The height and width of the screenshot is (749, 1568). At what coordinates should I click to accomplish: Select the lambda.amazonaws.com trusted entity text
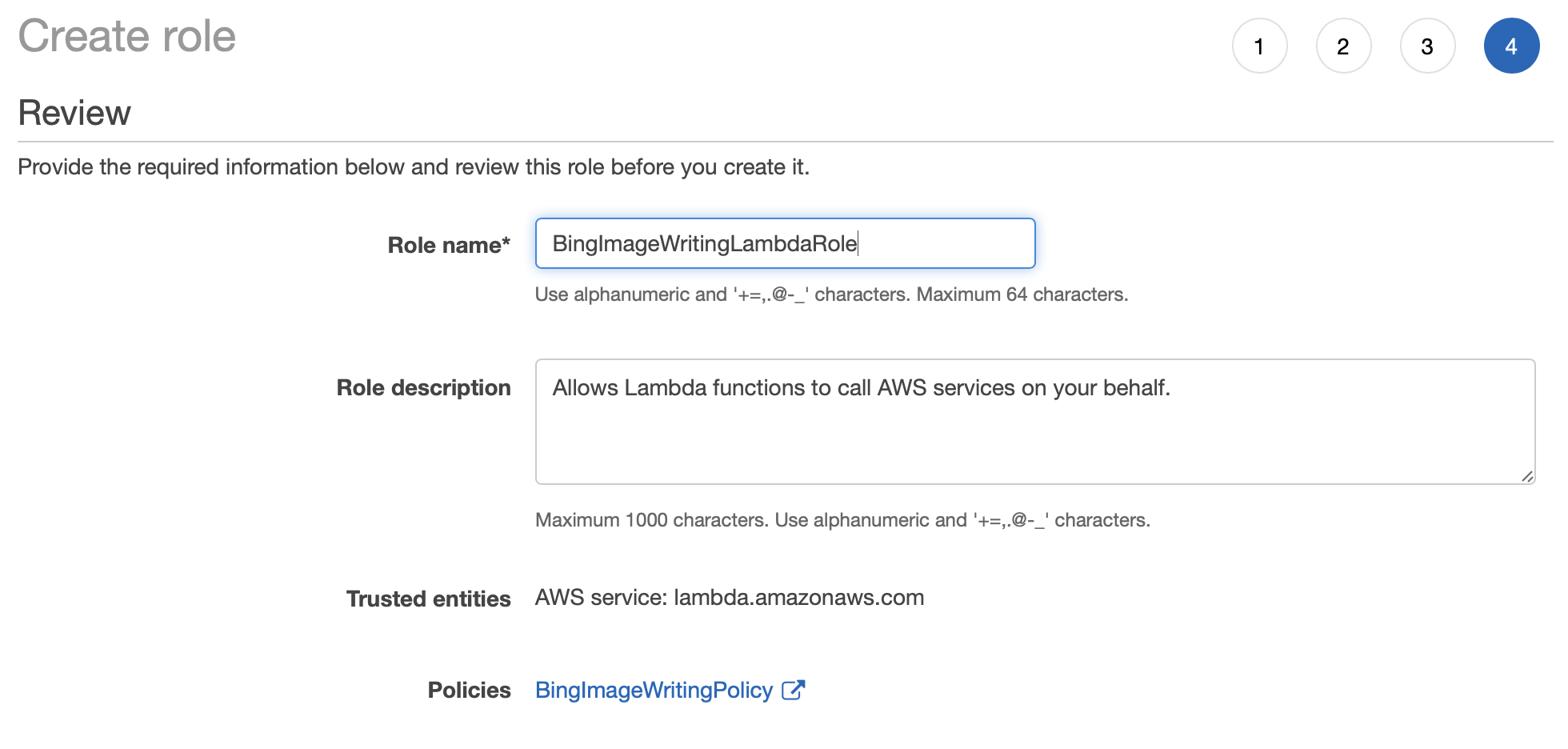(798, 598)
